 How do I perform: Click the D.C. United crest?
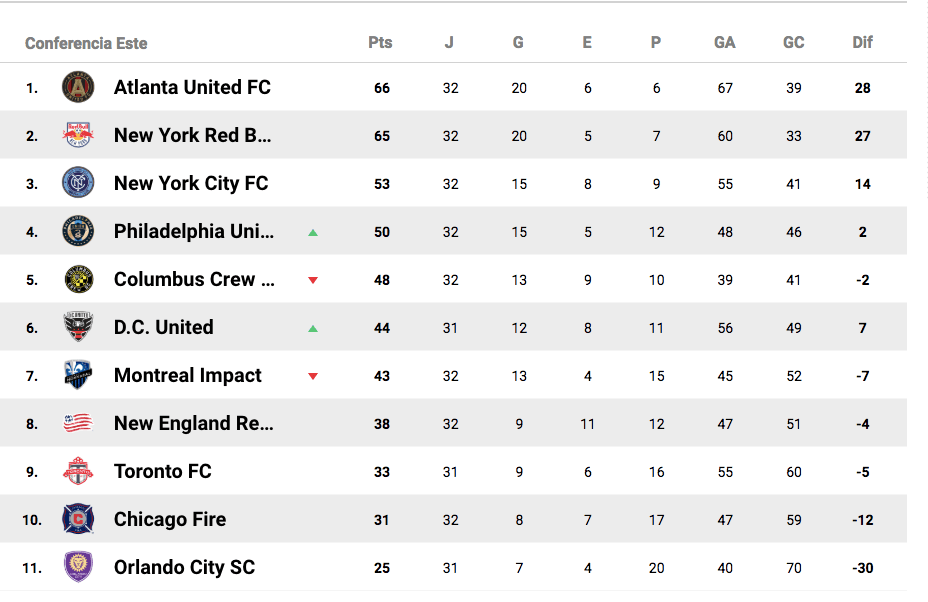[77, 327]
